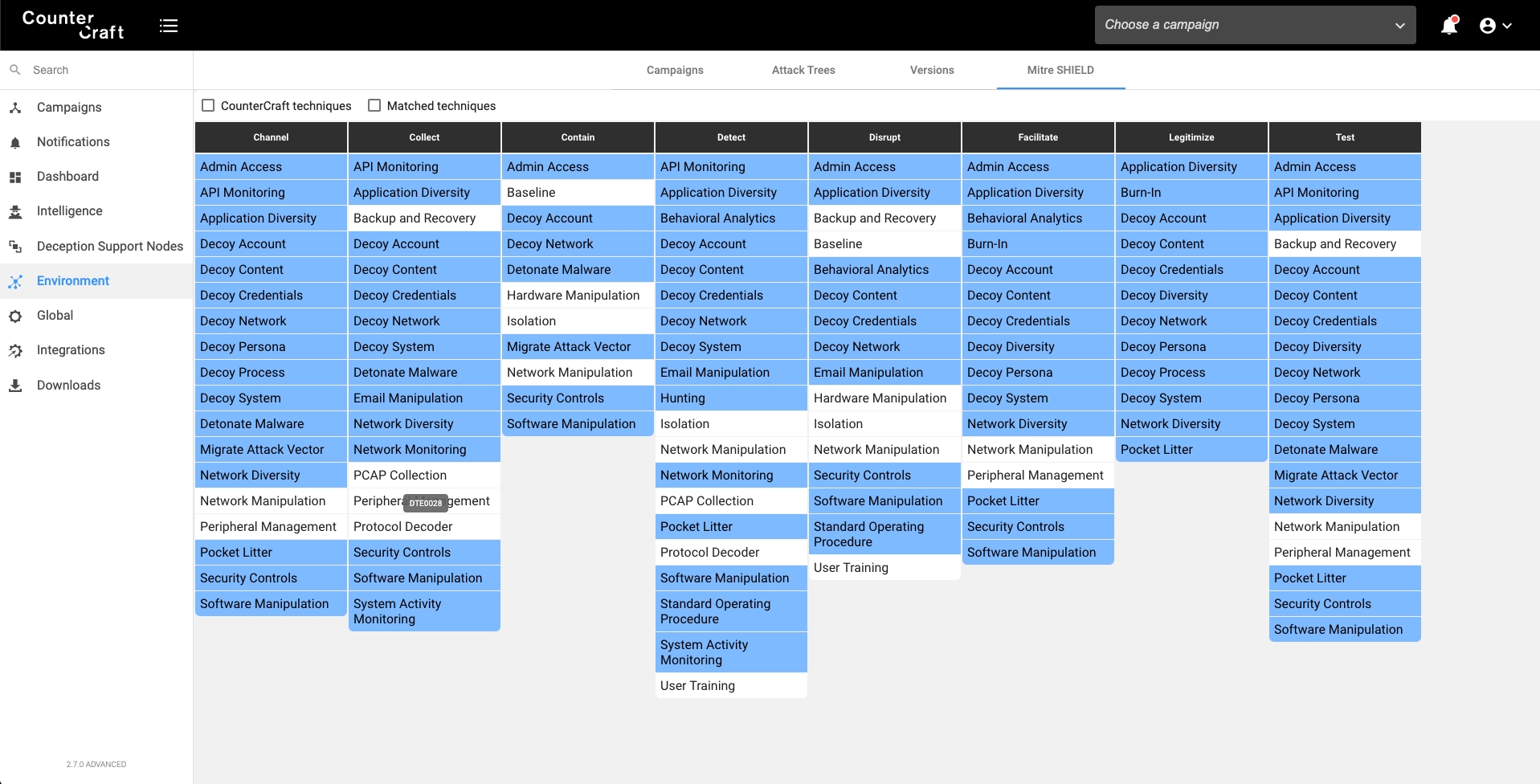Screen dimensions: 1540x784
Task: Click the Environment sidebar icon
Action: point(15,281)
